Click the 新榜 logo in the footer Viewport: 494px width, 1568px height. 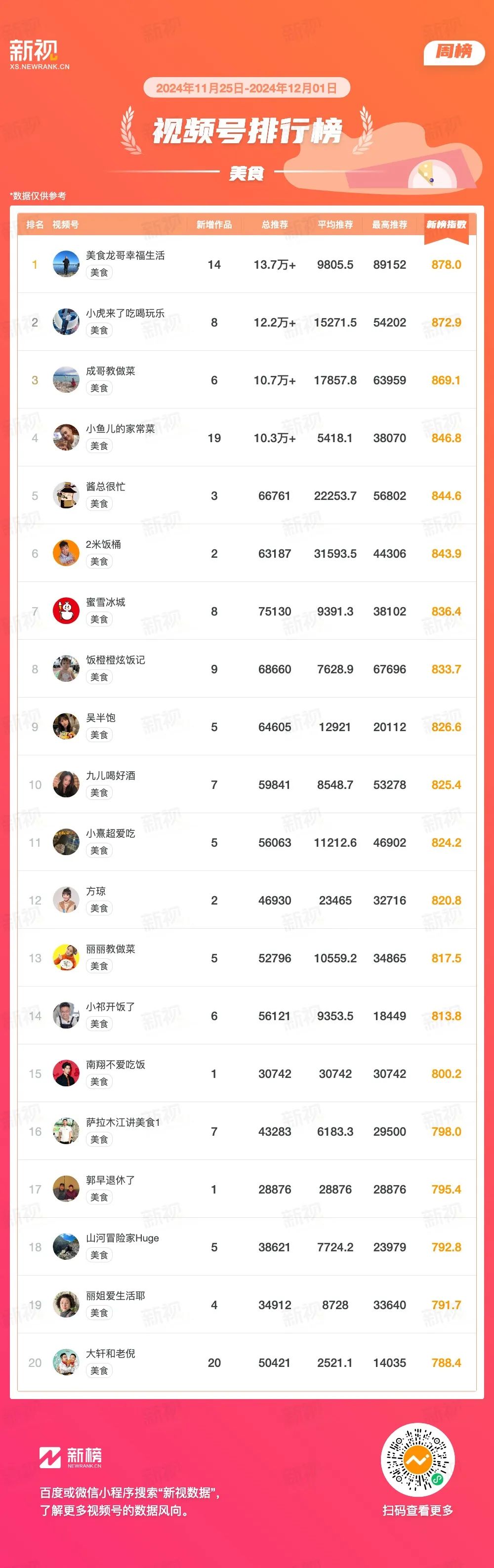[x=71, y=1457]
